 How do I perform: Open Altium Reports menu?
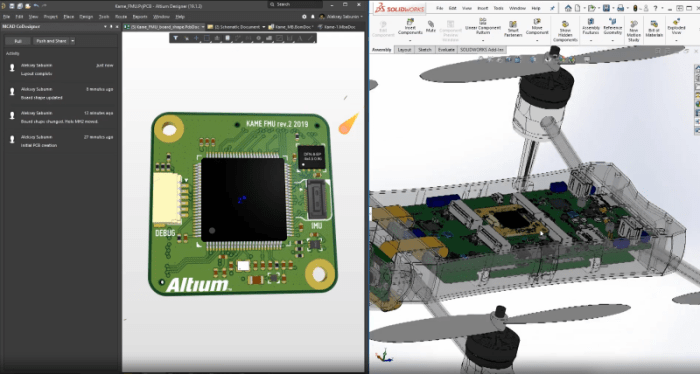(x=140, y=17)
